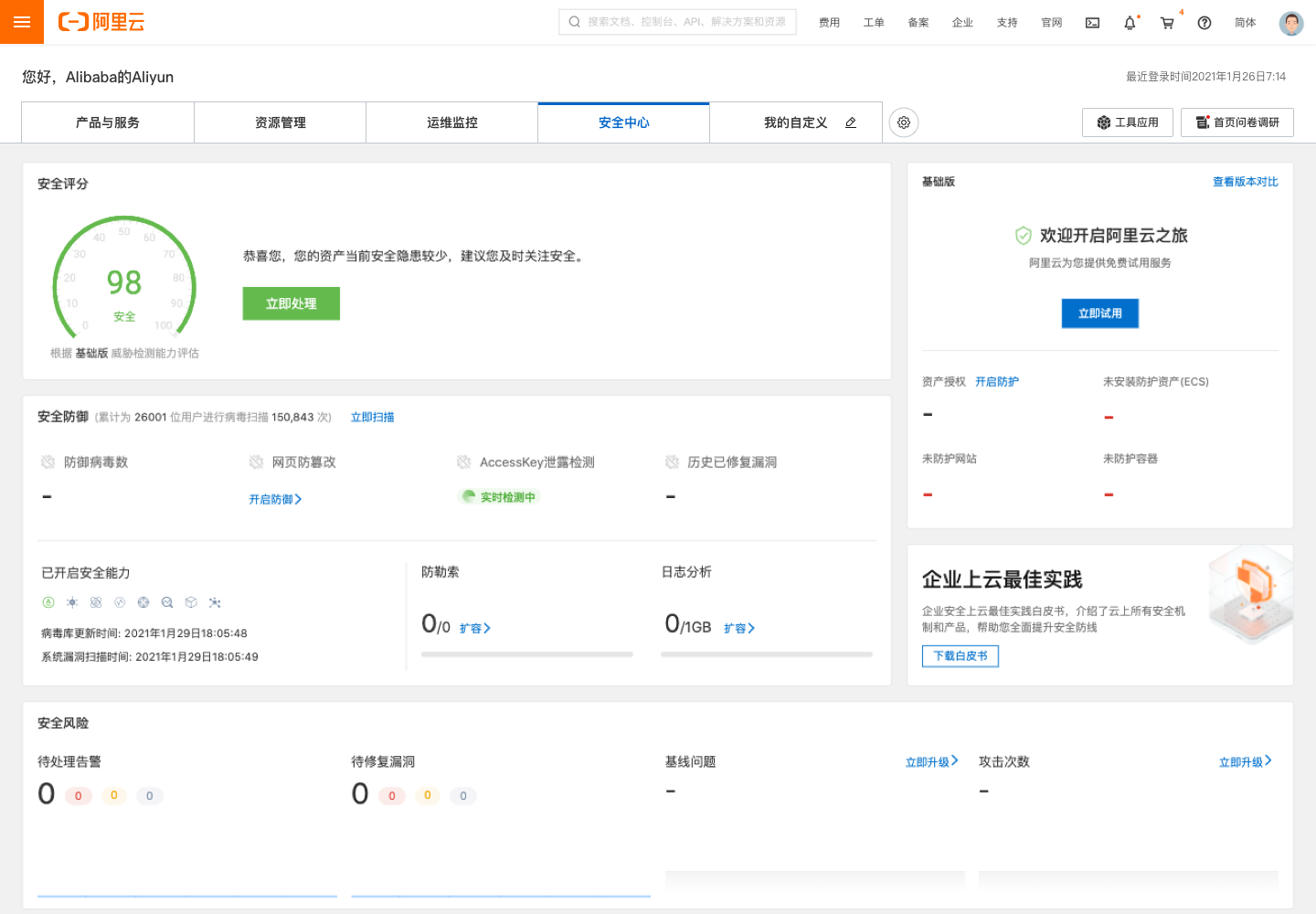Click the security score 98 gauge
1316x914 pixels.
124,279
